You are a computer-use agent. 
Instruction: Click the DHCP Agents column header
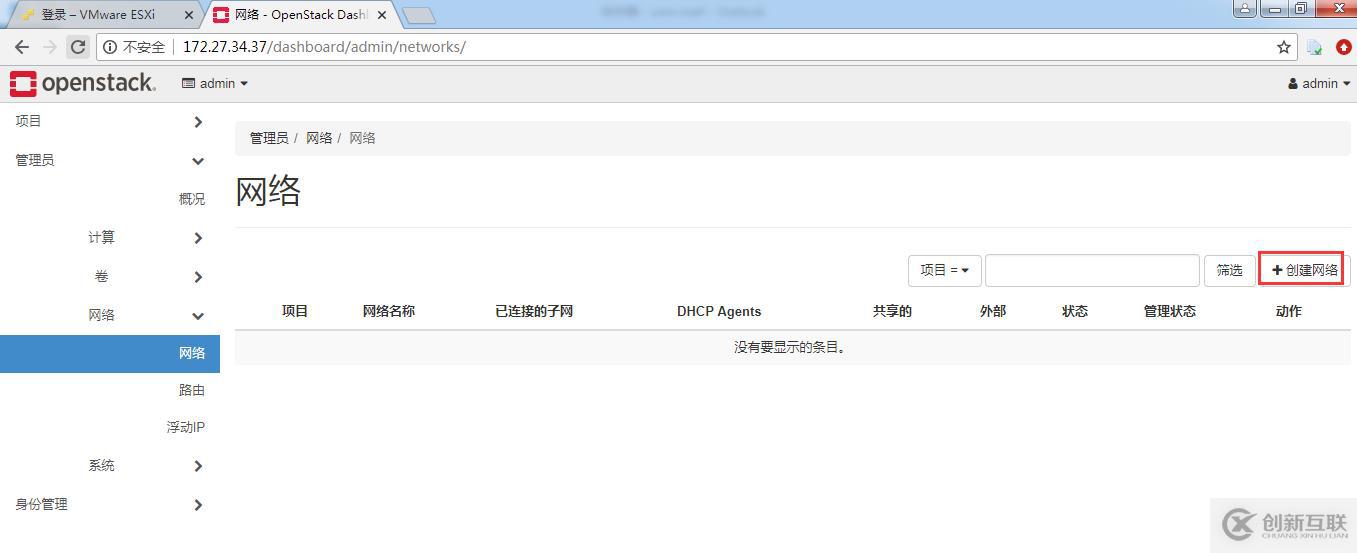tap(719, 311)
